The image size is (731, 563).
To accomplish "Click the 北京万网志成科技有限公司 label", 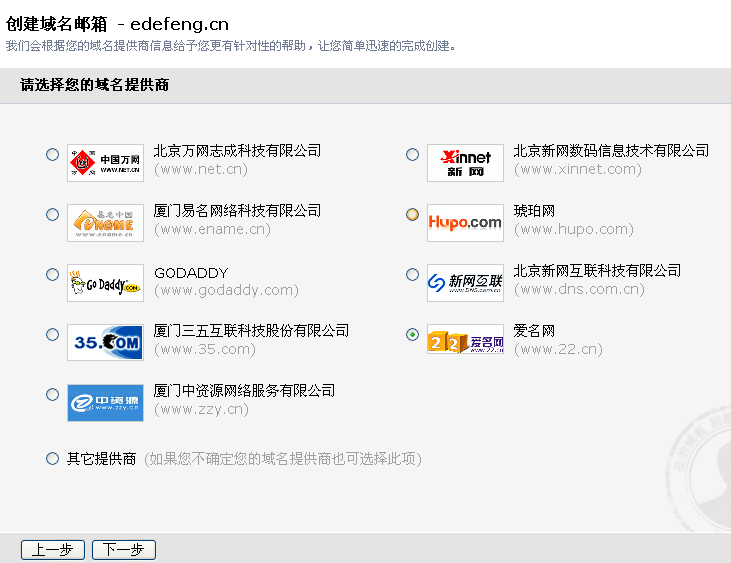I will coord(237,151).
